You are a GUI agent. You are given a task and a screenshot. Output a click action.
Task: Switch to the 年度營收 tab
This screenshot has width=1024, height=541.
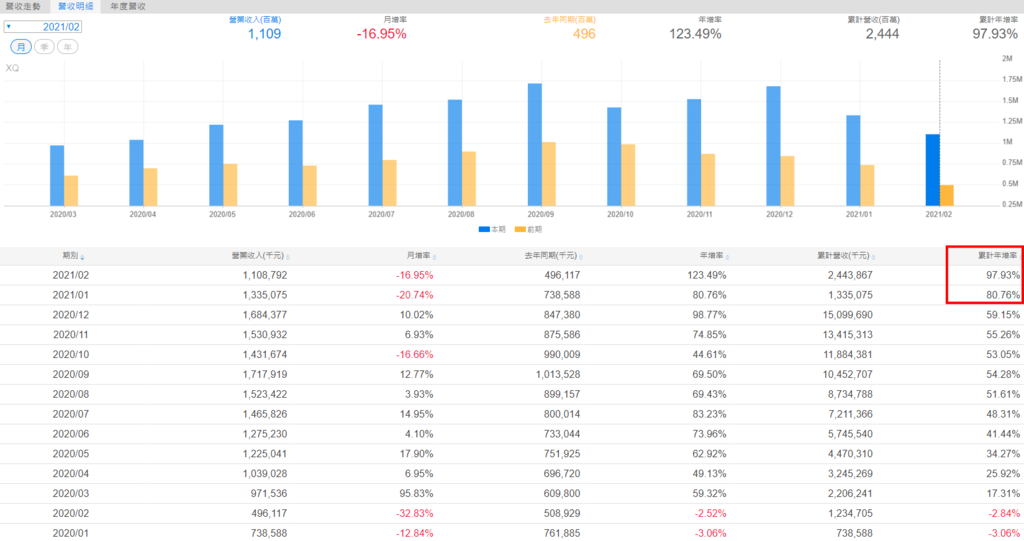(128, 7)
